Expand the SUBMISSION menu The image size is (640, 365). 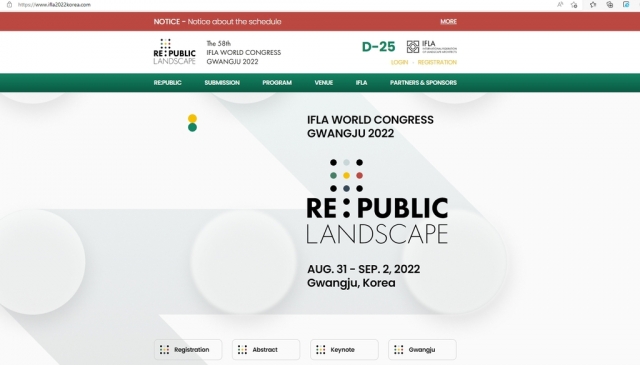222,82
